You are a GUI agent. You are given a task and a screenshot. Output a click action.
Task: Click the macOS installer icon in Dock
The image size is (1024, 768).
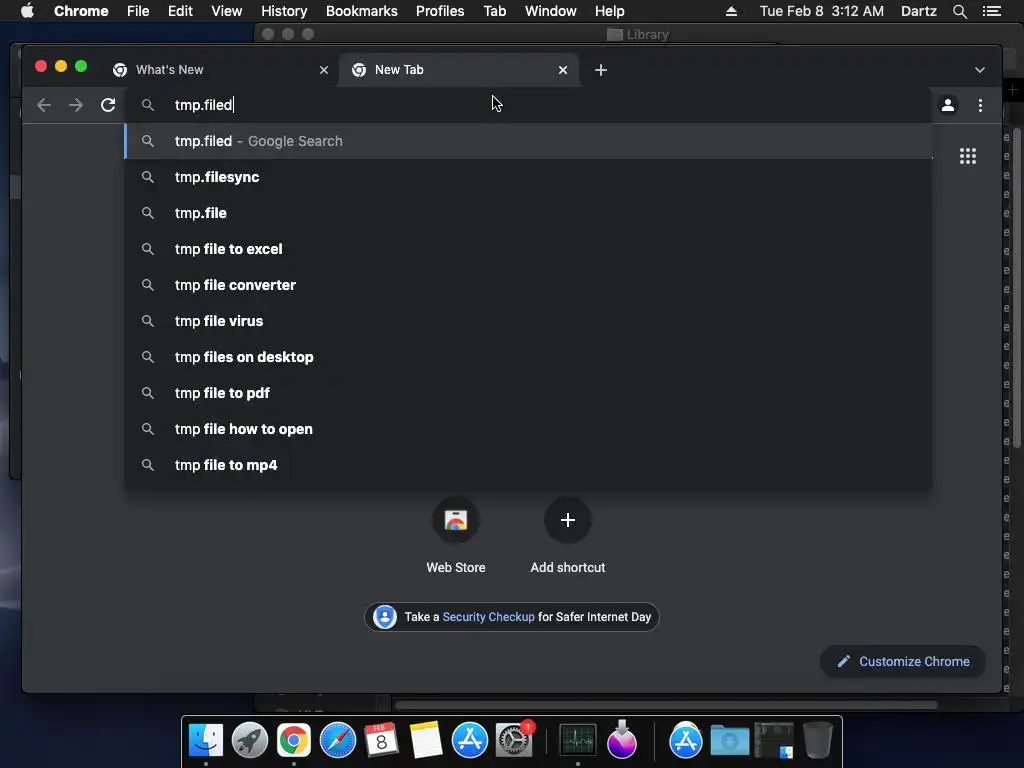622,739
